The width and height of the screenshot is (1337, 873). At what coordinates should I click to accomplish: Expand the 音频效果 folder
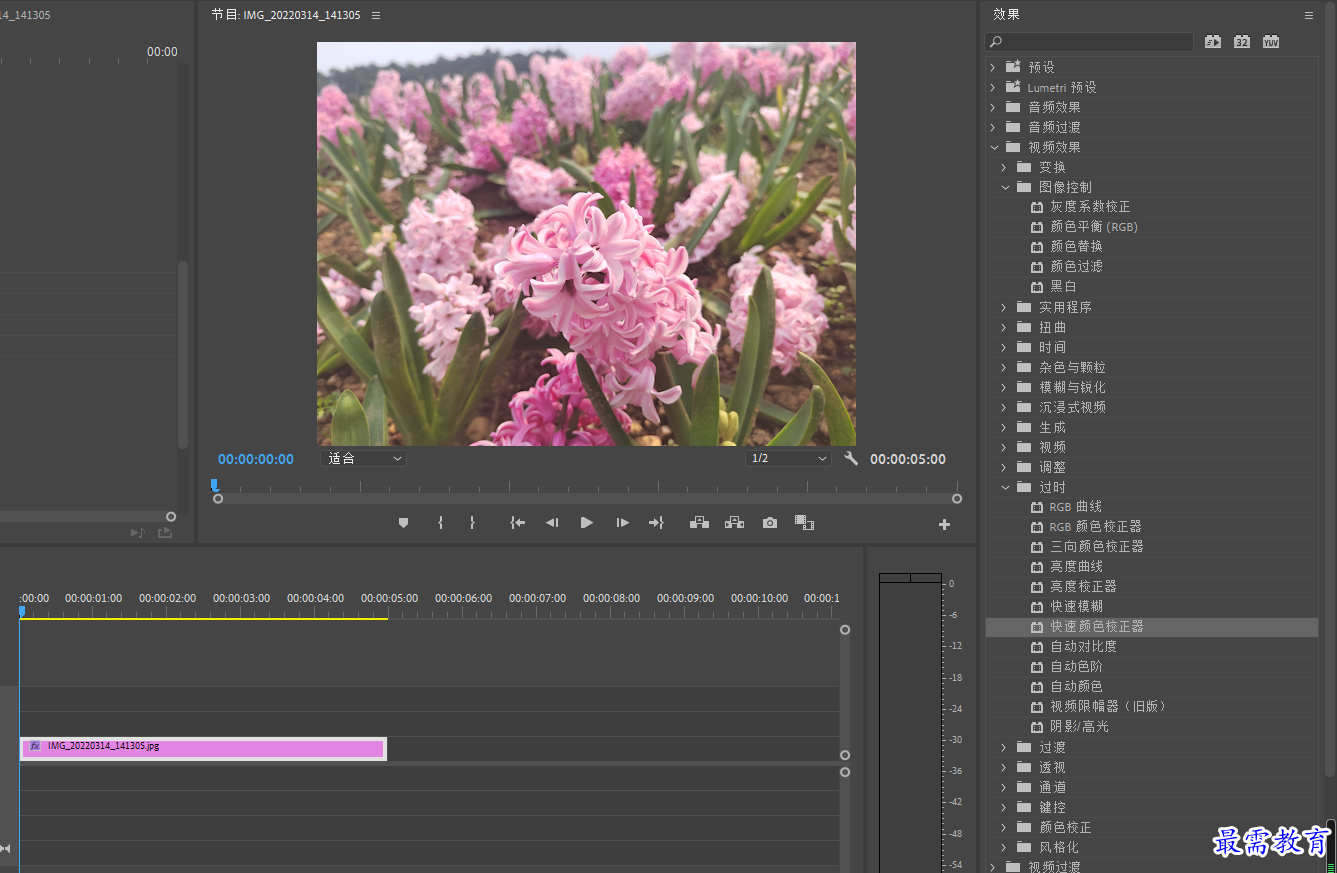coord(993,107)
